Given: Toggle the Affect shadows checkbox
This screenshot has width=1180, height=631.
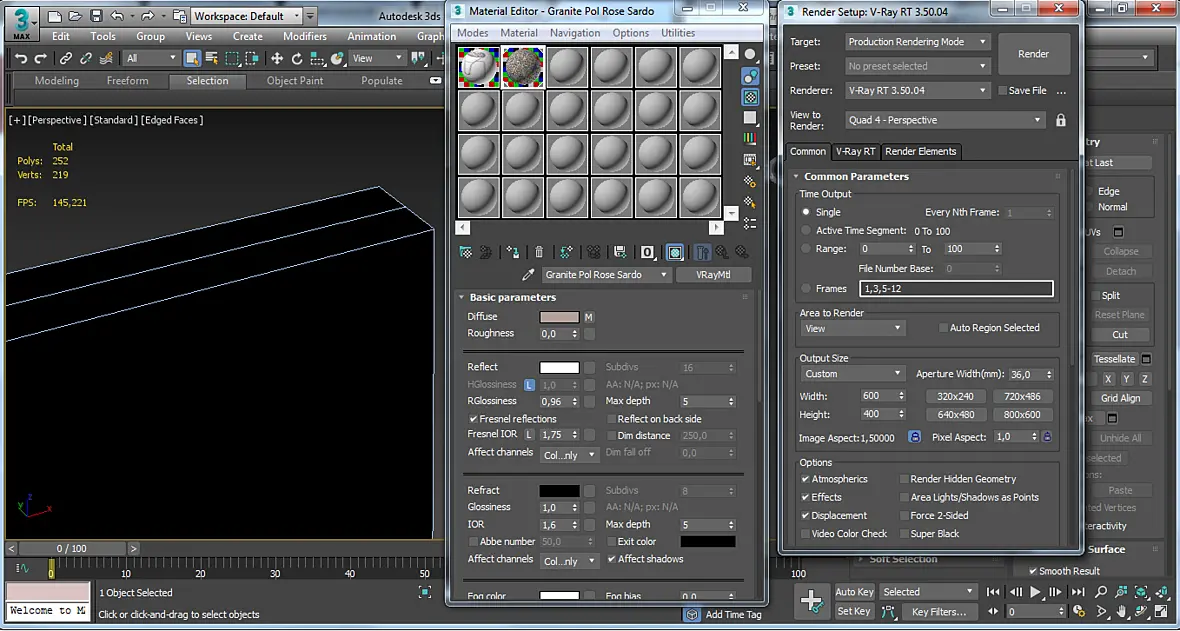Looking at the screenshot, I should coord(612,559).
